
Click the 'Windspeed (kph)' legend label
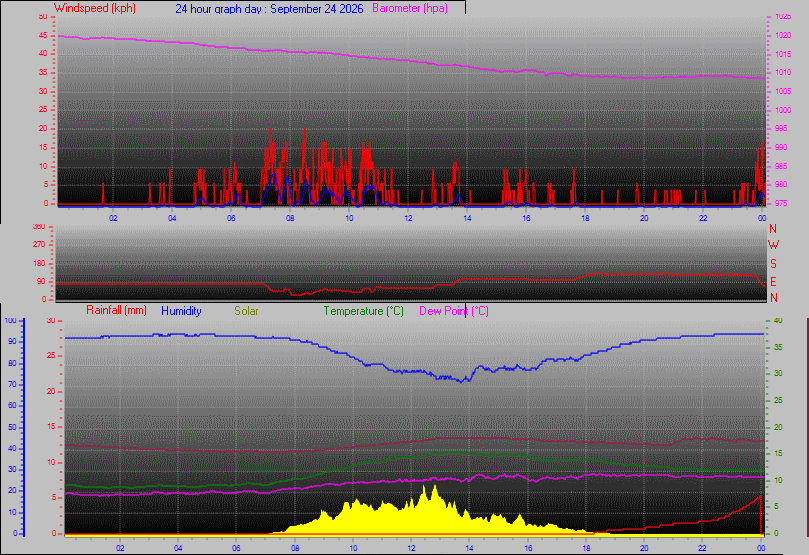[95, 8]
